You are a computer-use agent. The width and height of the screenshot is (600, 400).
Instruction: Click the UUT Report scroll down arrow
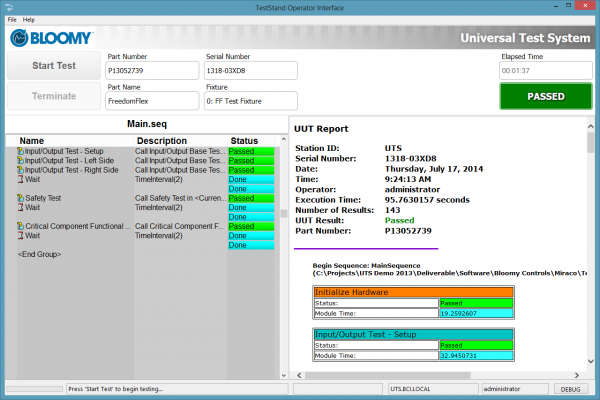tap(590, 361)
